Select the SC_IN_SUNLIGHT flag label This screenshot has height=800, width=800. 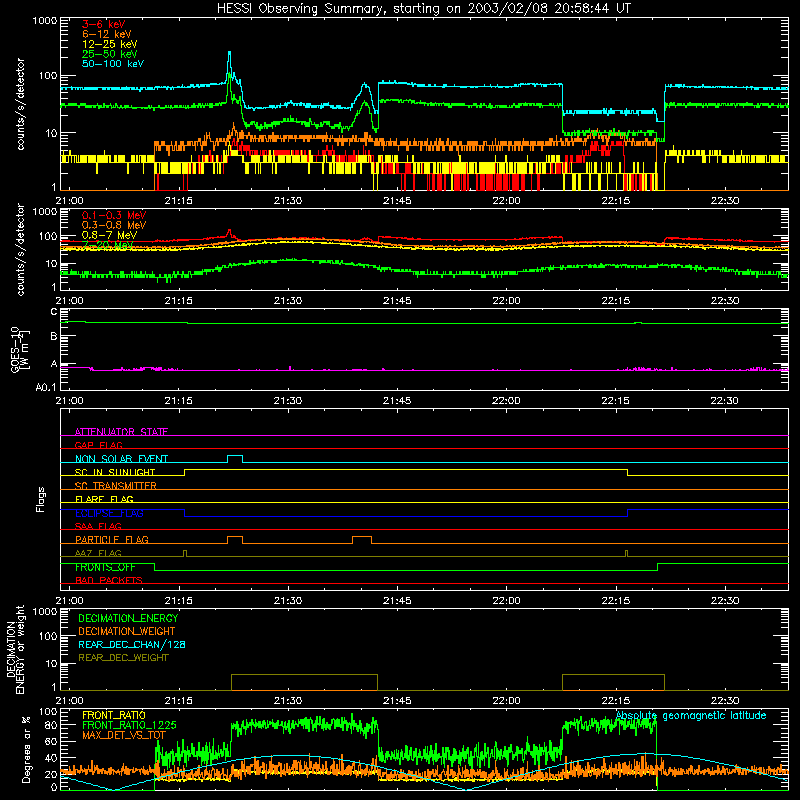pos(115,472)
